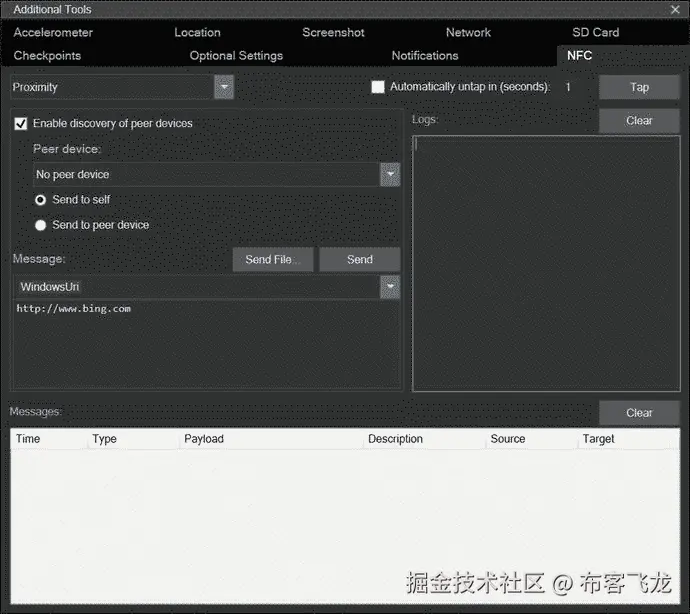
Task: Switch to Optional Settings tab
Action: (x=236, y=56)
